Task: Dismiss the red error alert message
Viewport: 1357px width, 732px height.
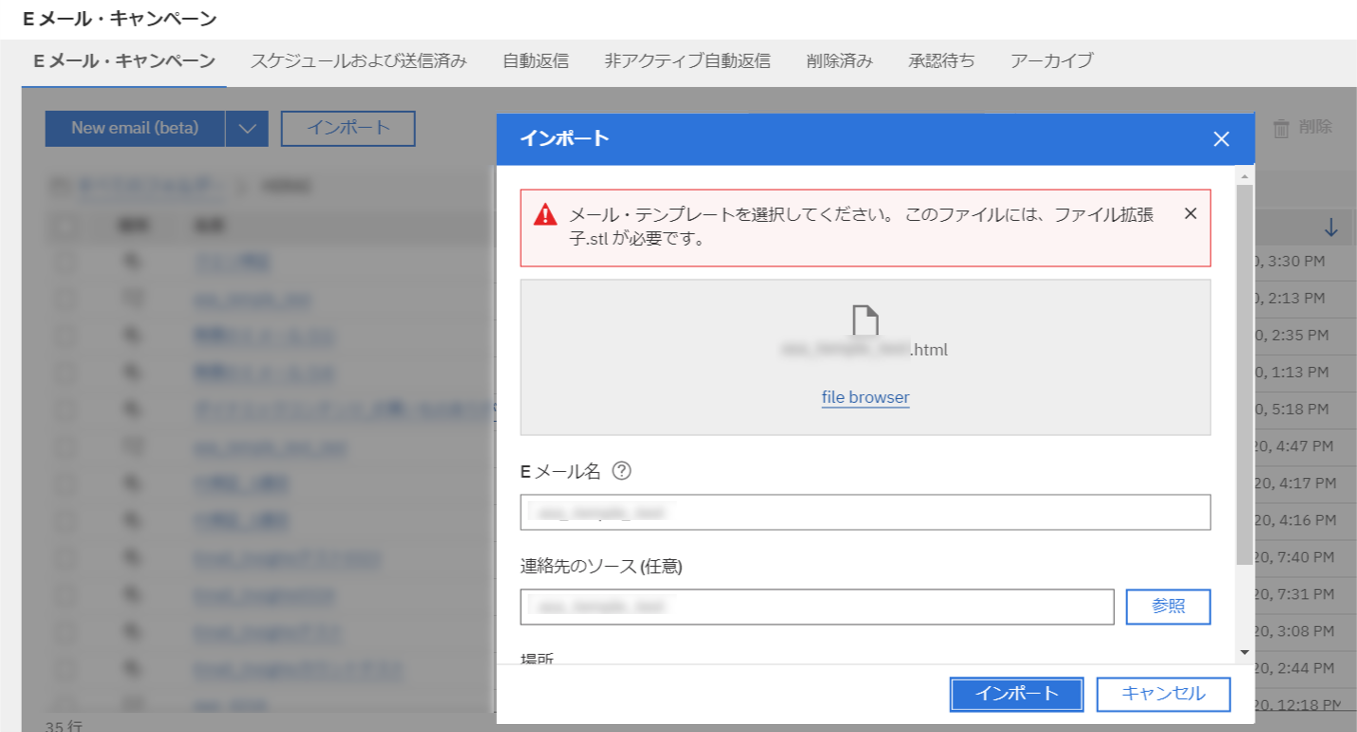Action: coord(1190,213)
